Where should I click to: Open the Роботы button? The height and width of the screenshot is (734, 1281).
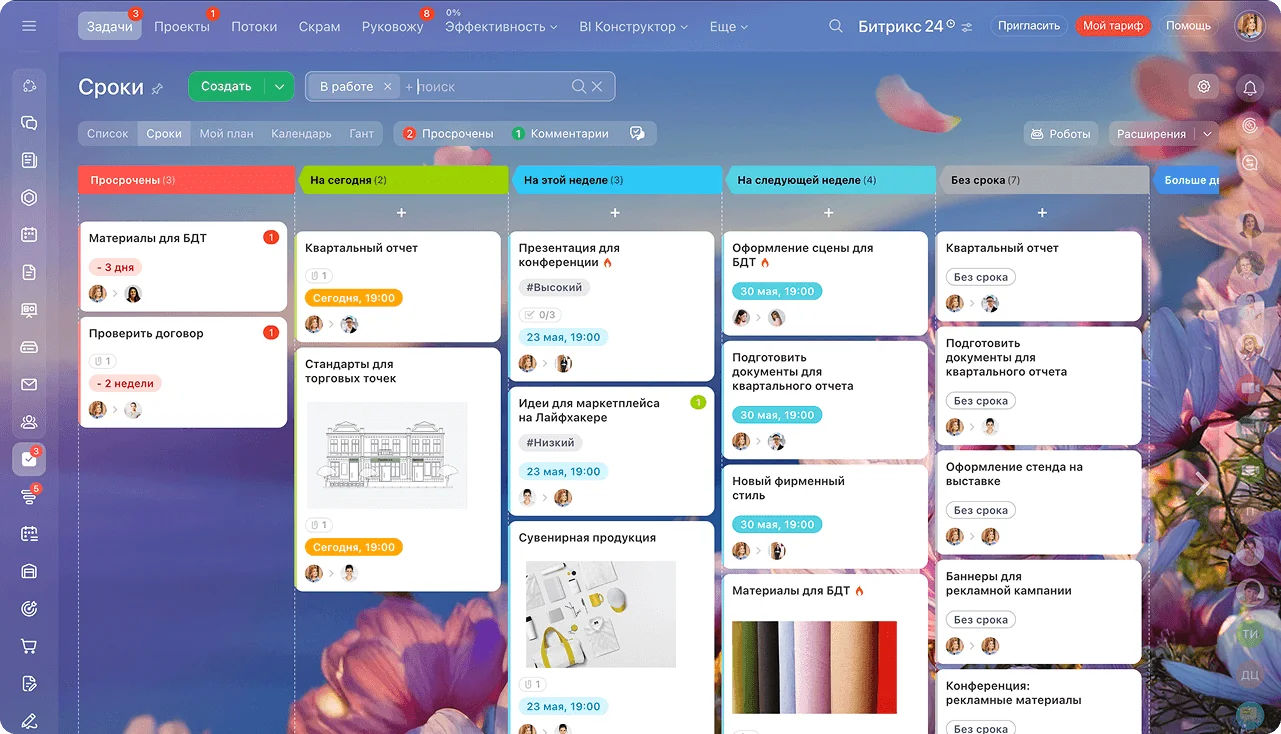tap(1061, 133)
